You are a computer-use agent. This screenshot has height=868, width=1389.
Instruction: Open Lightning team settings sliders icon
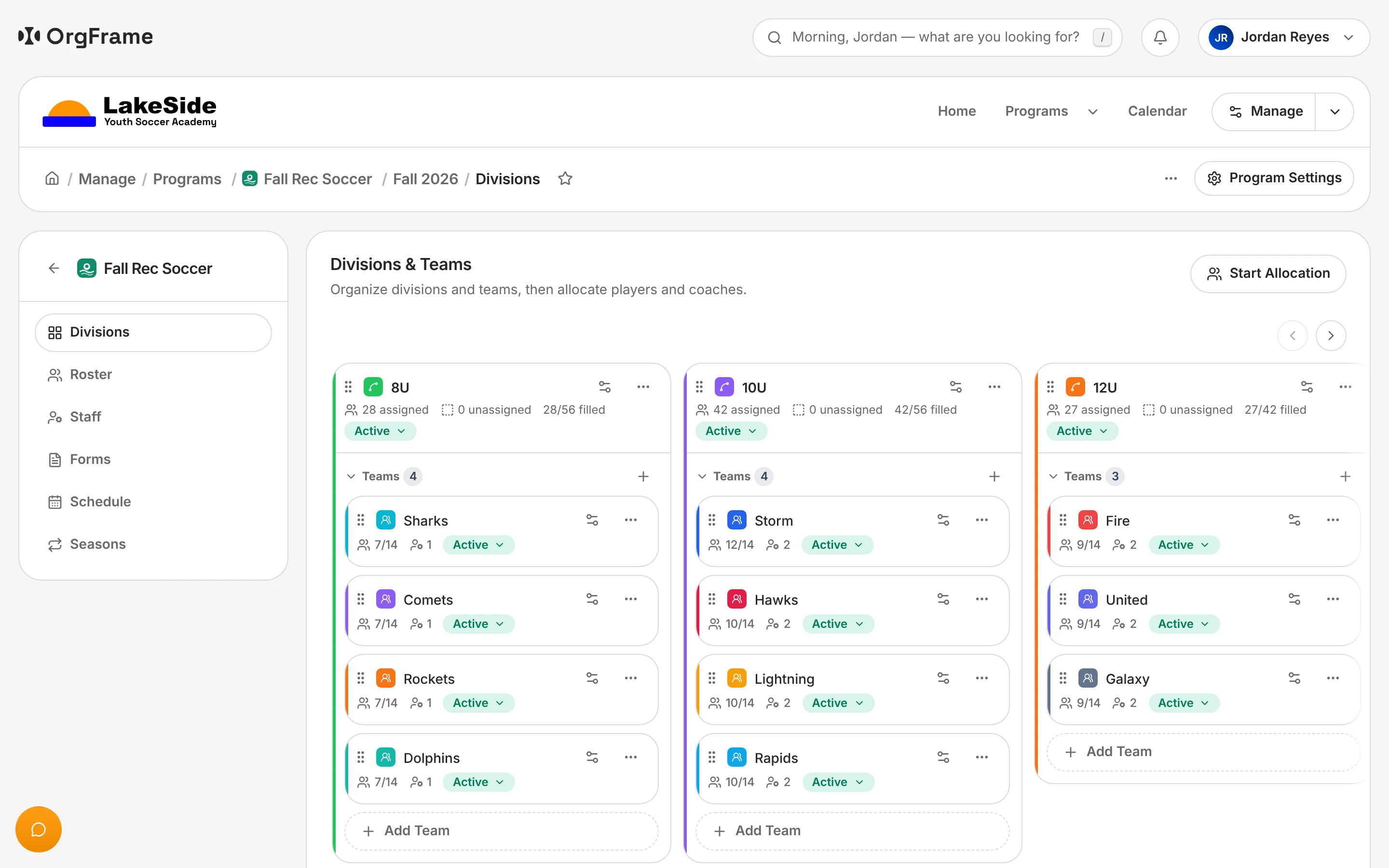(943, 678)
